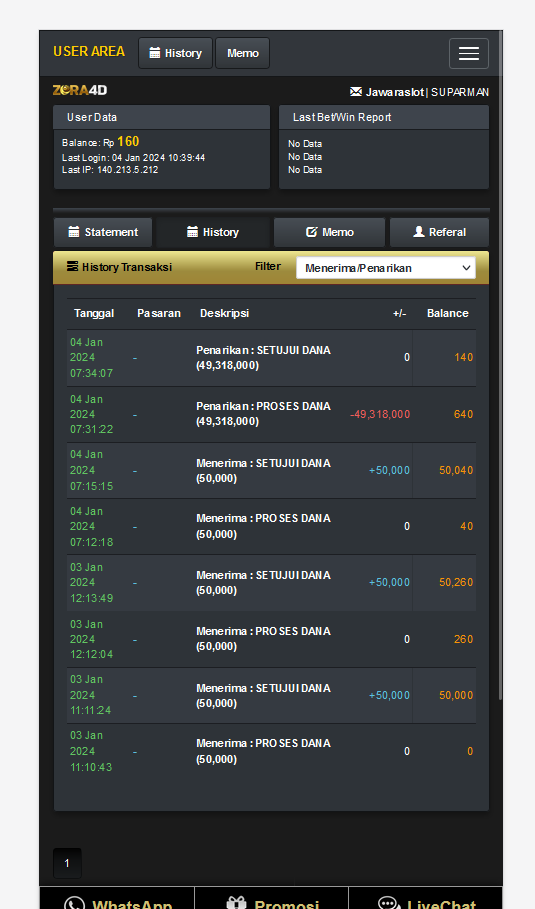Click the 04 Jan 2024 07:15:15 date
The width and height of the screenshot is (535, 909).
pos(92,470)
